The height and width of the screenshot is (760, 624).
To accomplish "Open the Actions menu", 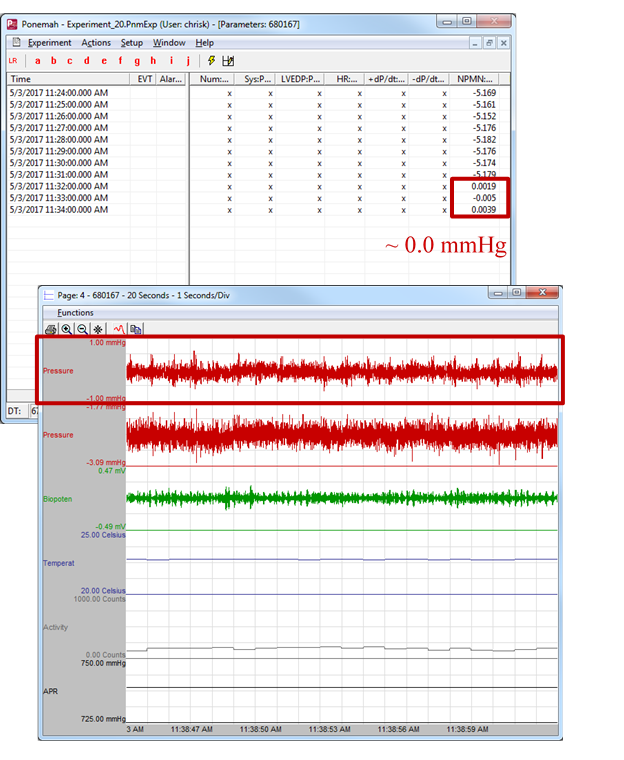I will [96, 43].
